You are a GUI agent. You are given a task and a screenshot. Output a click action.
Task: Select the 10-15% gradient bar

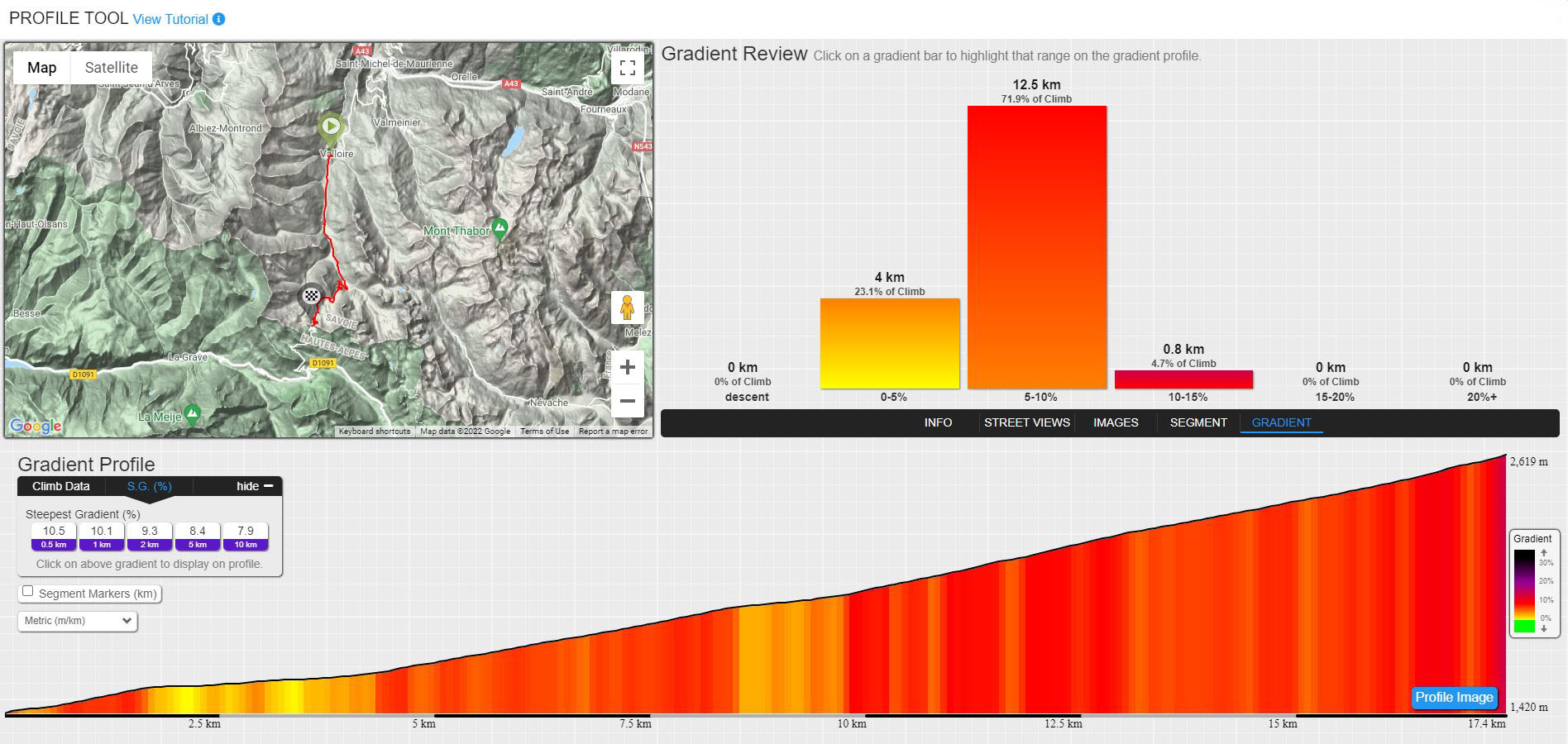pos(1183,379)
